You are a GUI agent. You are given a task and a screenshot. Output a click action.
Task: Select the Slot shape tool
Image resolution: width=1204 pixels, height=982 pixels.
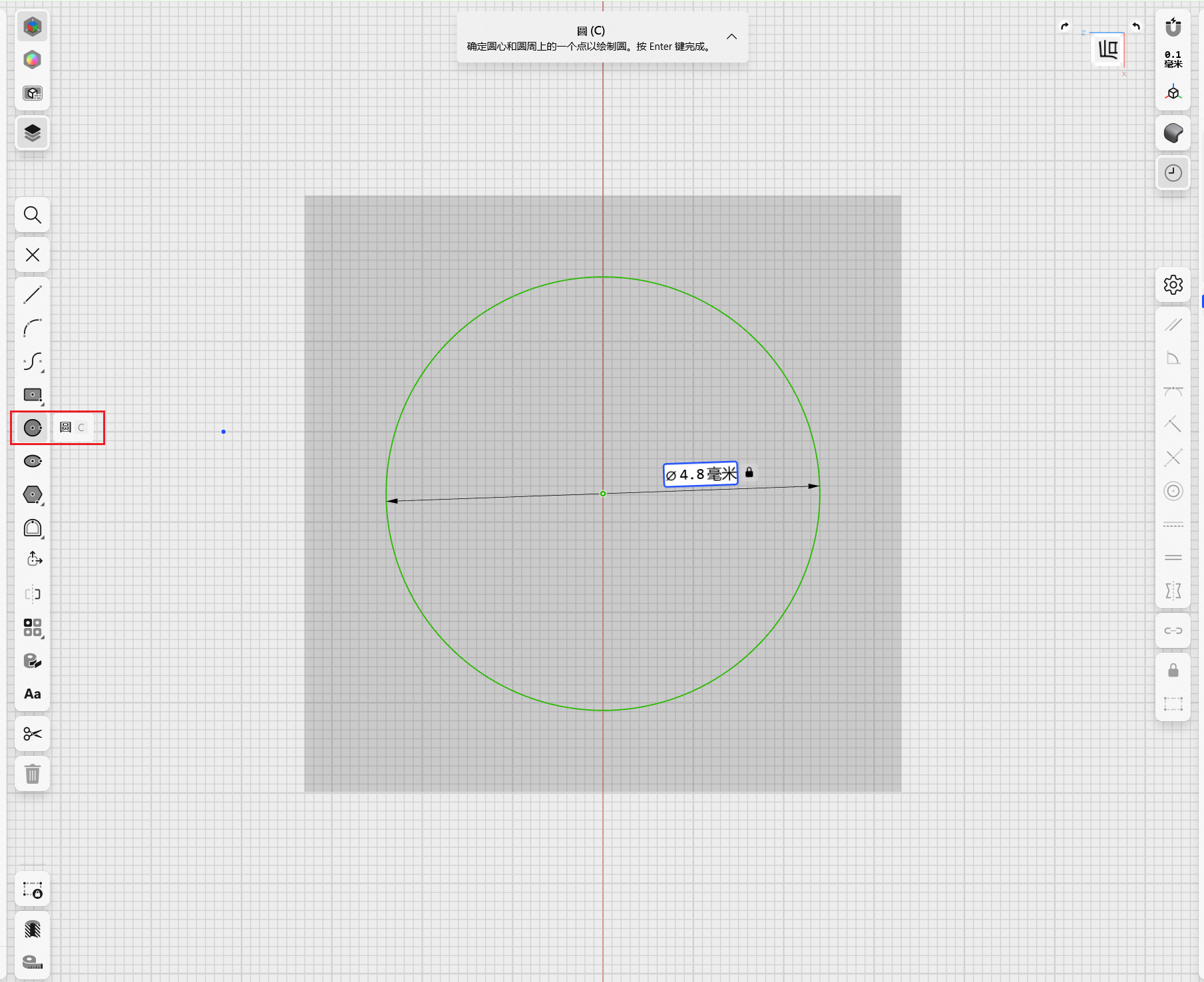click(x=33, y=528)
